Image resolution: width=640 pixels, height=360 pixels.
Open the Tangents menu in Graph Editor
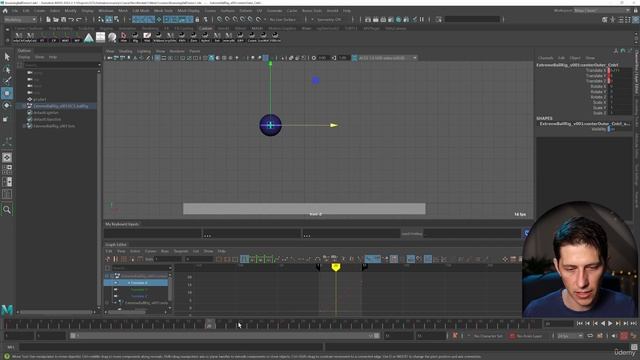click(181, 251)
